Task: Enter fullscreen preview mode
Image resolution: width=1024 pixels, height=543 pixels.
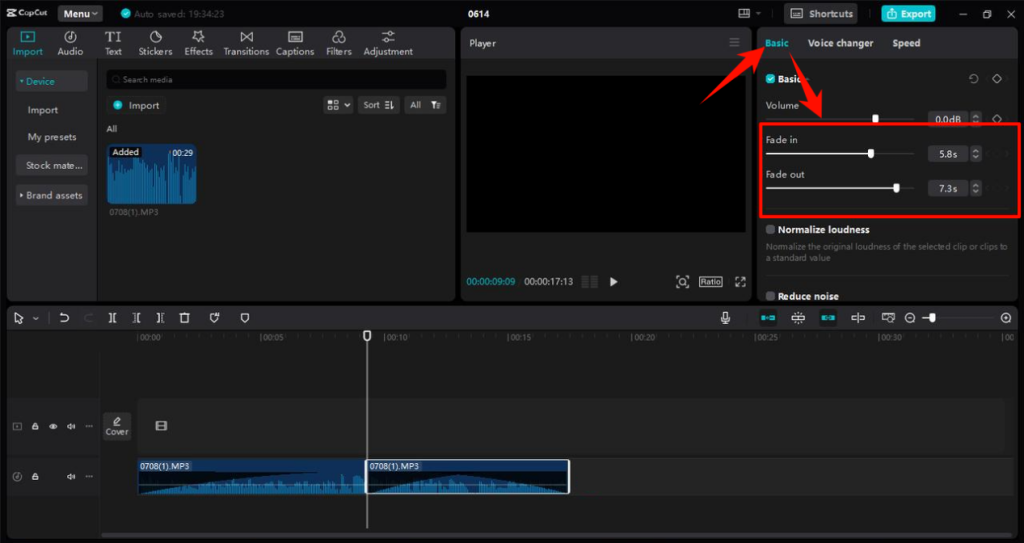Action: 740,282
